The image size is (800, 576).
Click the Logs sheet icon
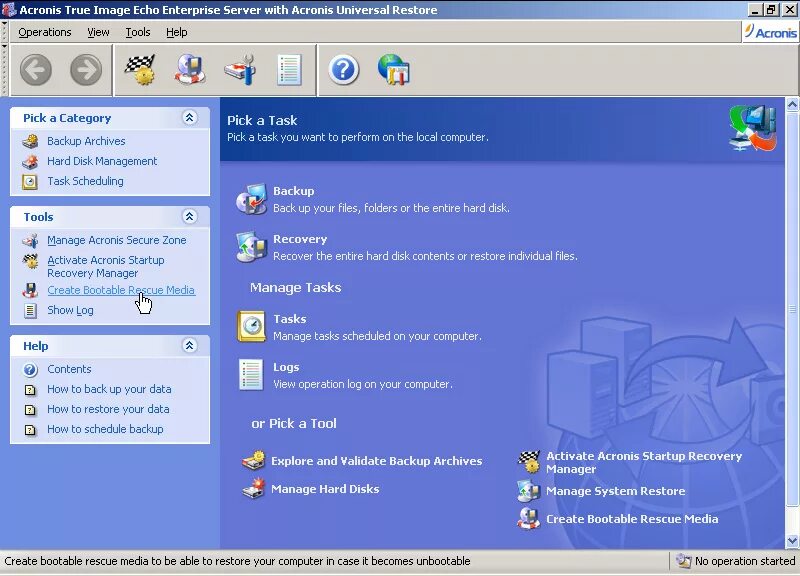click(x=251, y=375)
